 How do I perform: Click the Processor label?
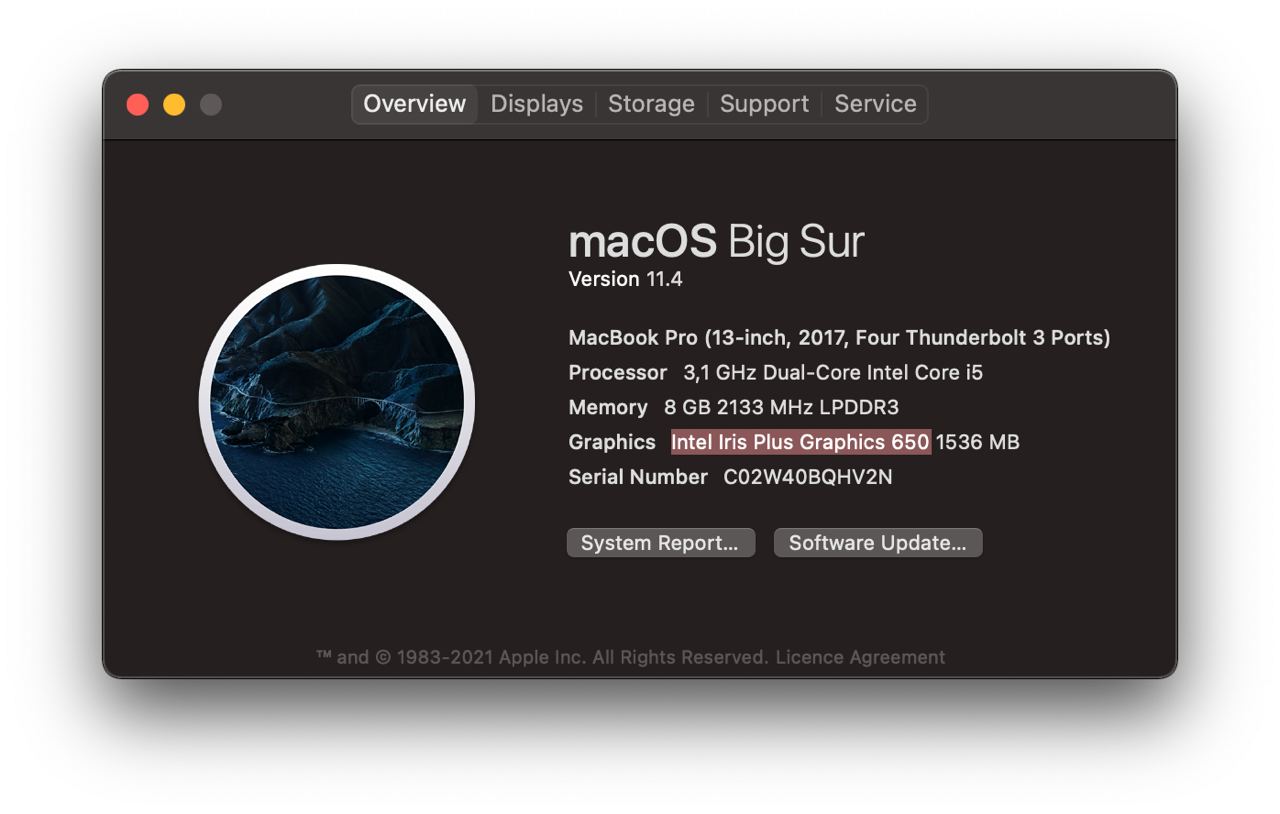pos(617,373)
